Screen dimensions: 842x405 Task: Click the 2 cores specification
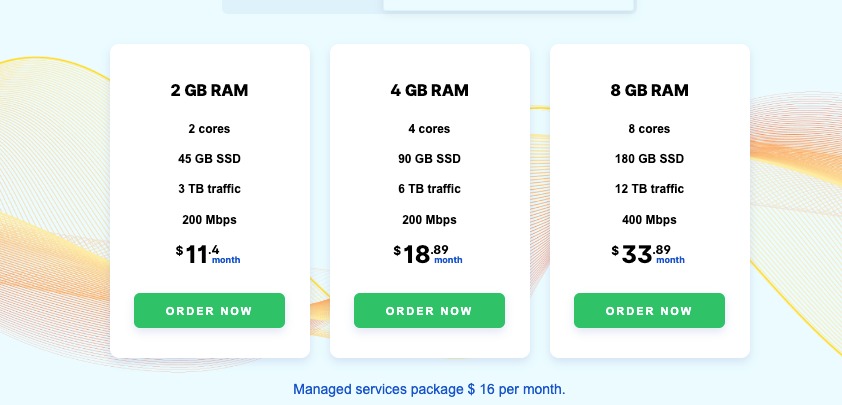209,129
